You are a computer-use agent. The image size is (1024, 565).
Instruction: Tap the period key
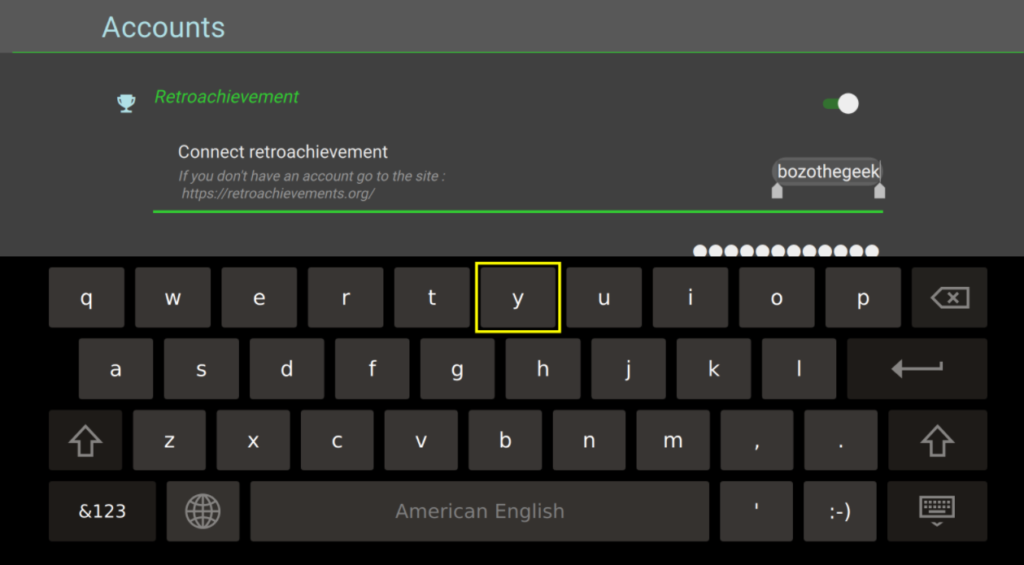[840, 441]
